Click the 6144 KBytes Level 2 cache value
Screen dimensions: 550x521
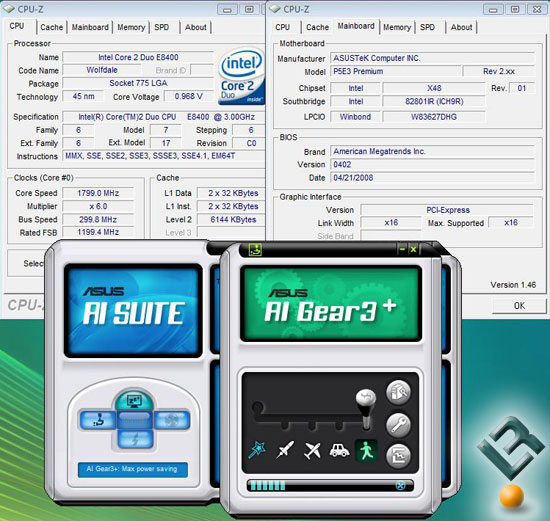pos(233,220)
